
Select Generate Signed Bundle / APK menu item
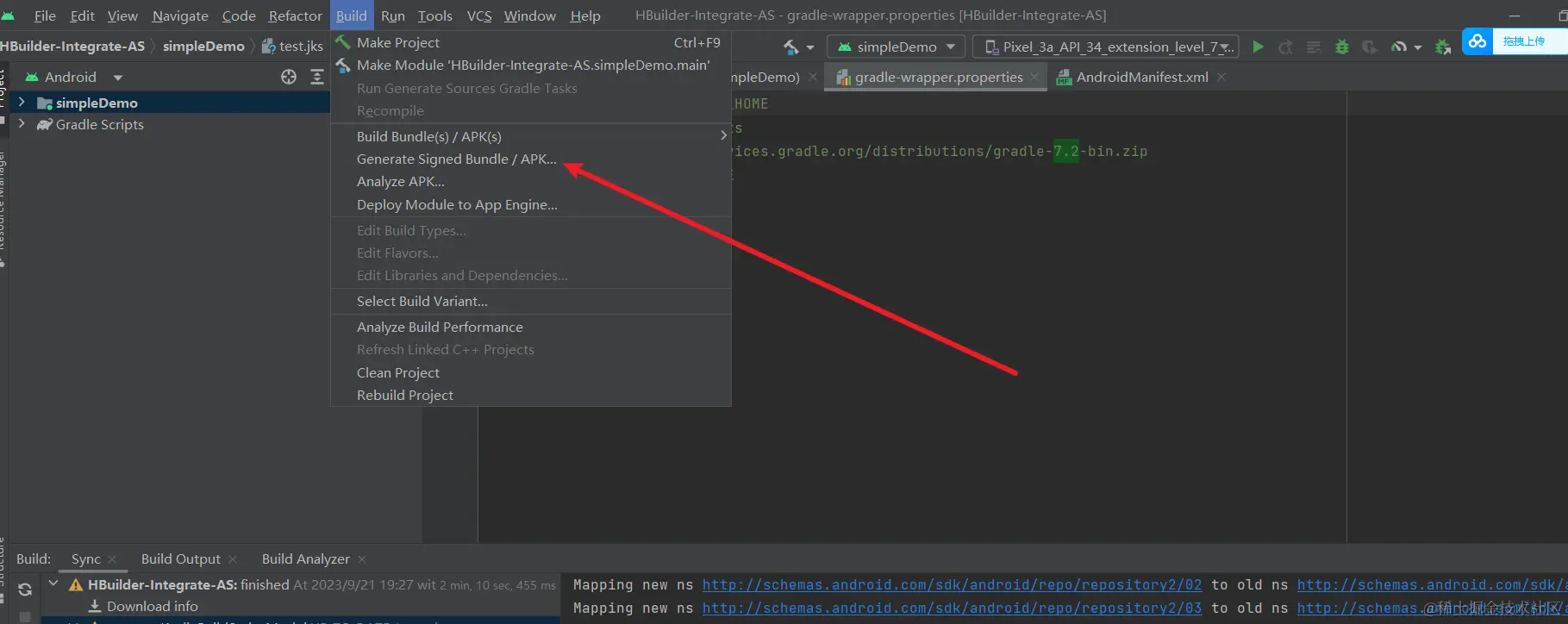click(x=456, y=159)
